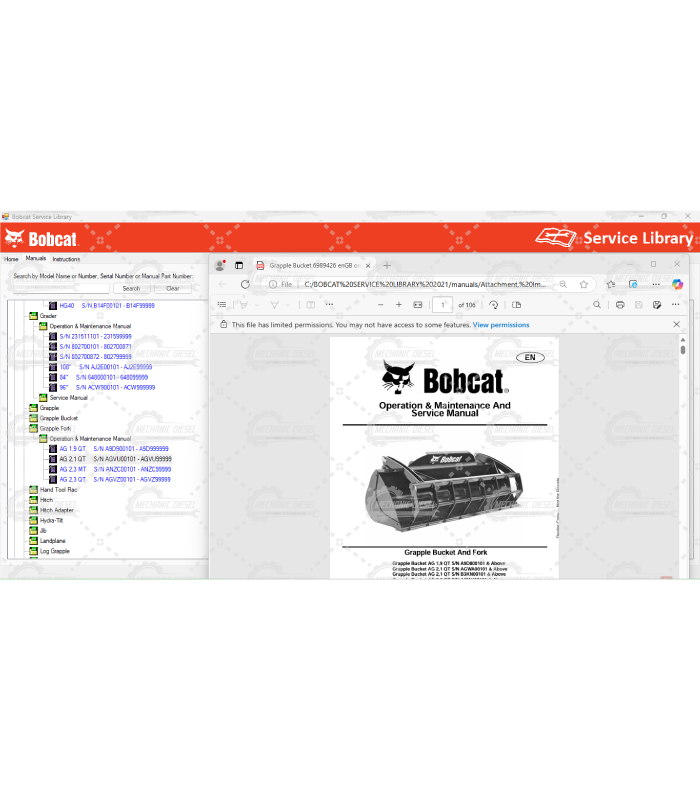Switch to the Instructions tab
The image size is (700, 800).
click(65, 259)
